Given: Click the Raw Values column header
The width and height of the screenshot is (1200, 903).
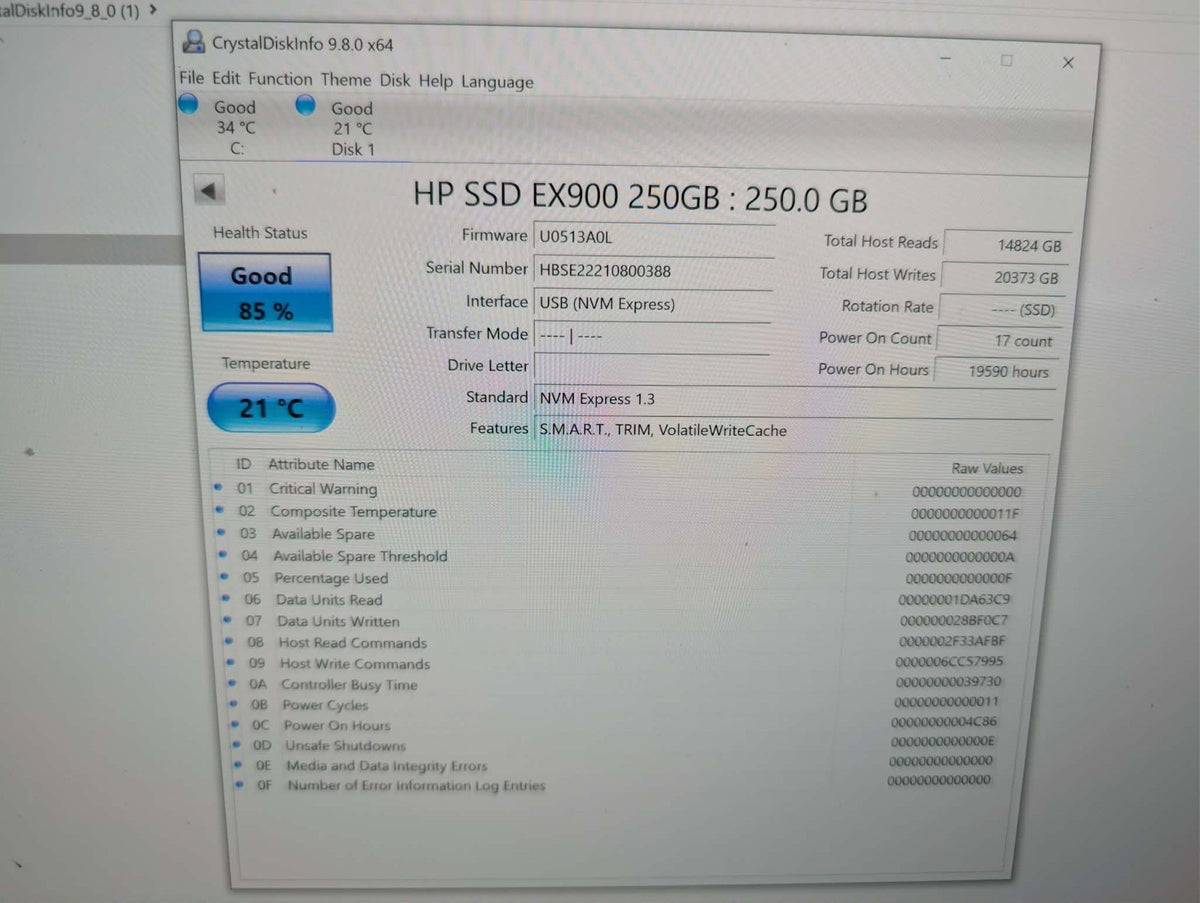Looking at the screenshot, I should click(987, 468).
